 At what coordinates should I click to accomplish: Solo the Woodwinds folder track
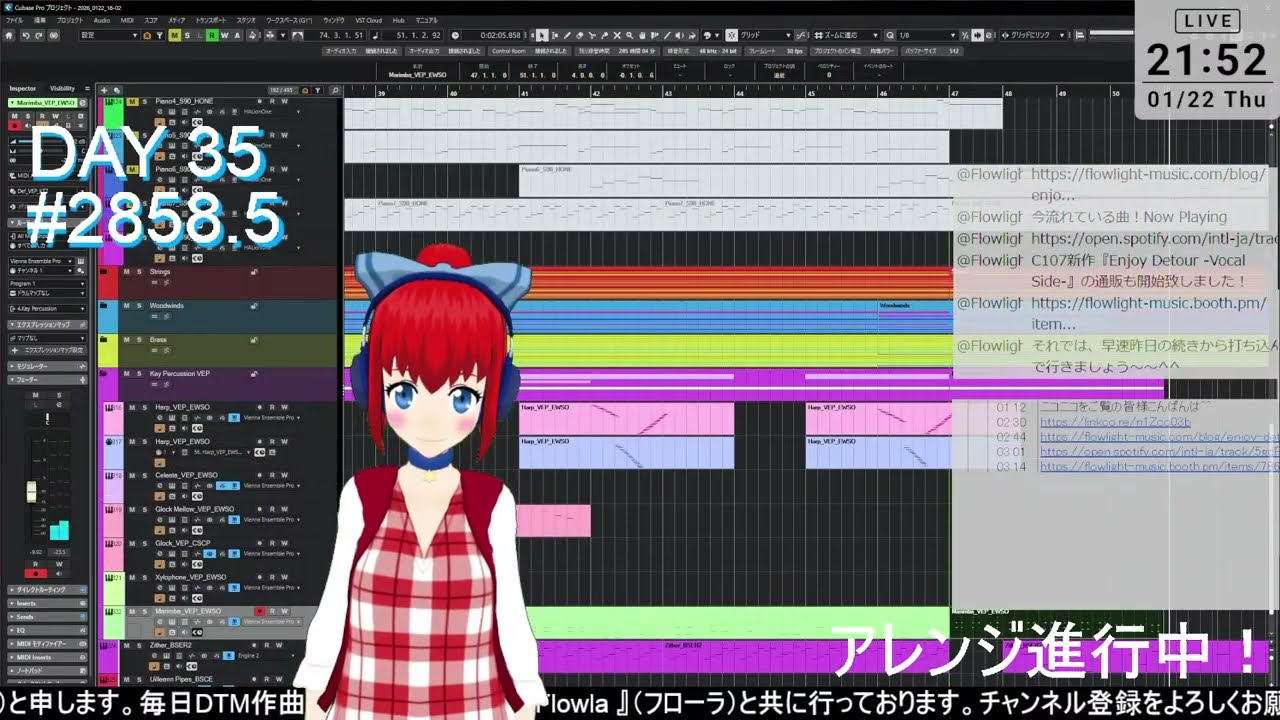coord(139,305)
